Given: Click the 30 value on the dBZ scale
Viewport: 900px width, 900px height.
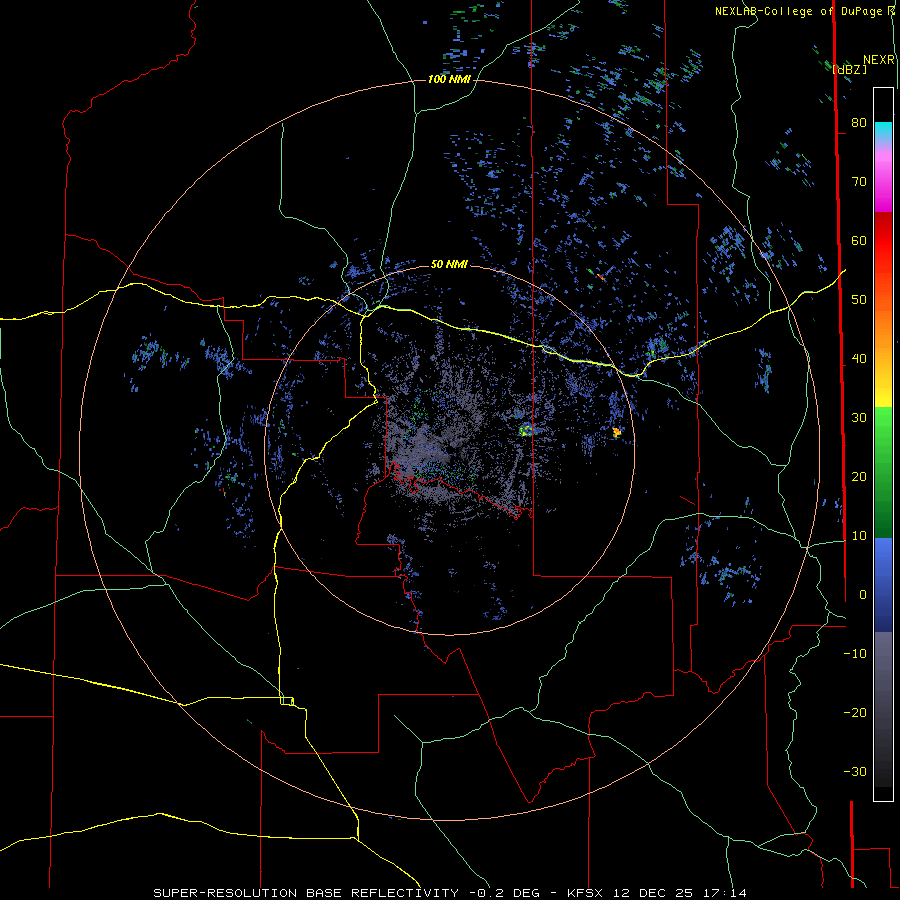Looking at the screenshot, I should (x=859, y=417).
